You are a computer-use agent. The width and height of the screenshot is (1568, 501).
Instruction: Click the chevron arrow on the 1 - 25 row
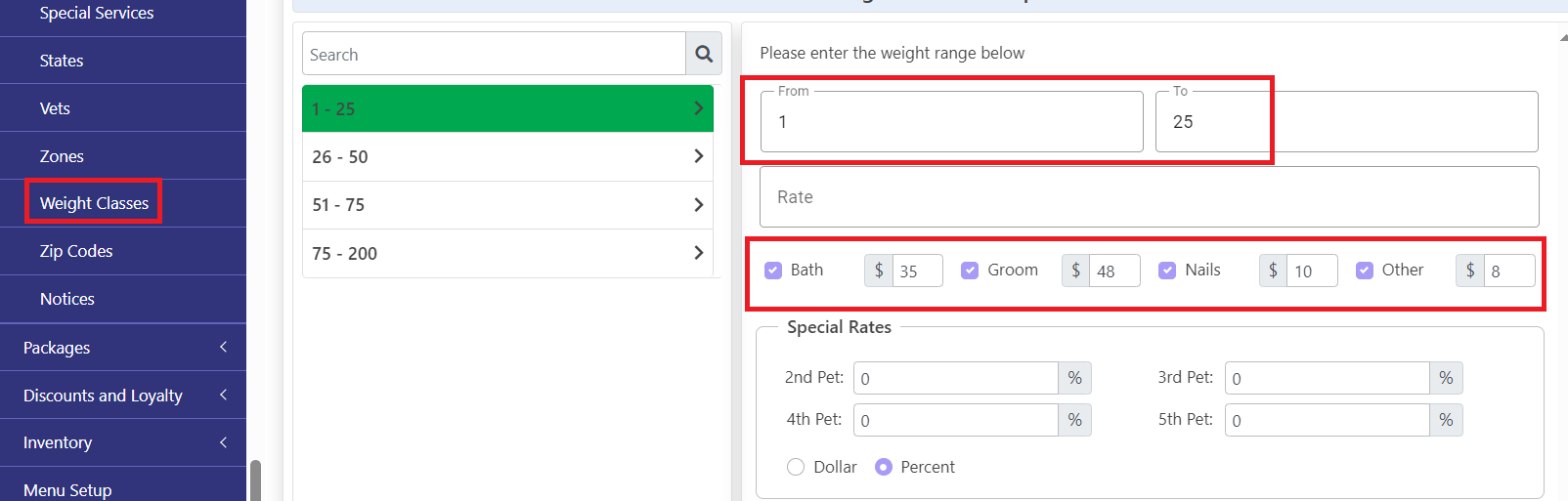click(x=698, y=108)
